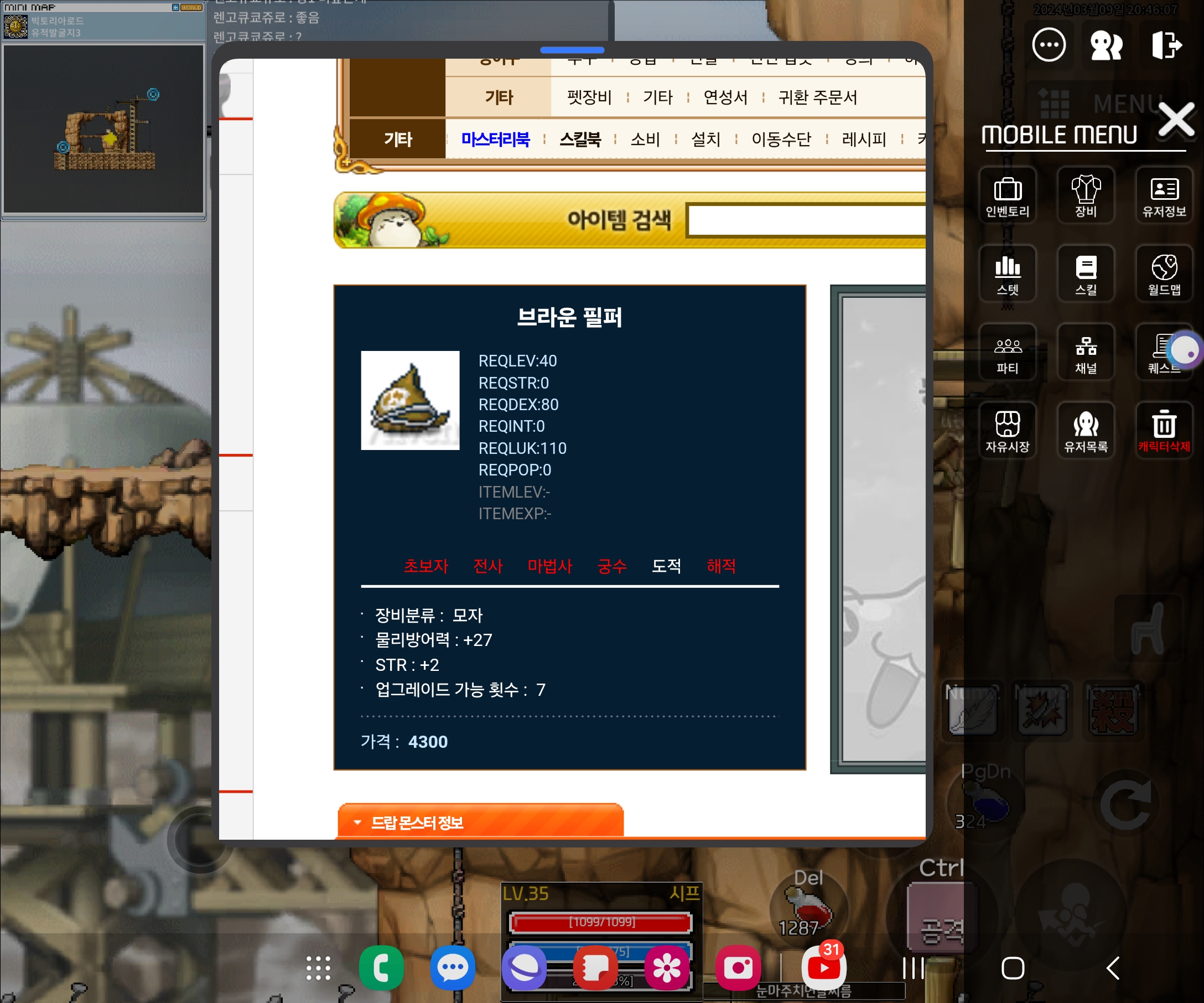
Task: Open the 귀환 주문서 link
Action: click(x=818, y=97)
